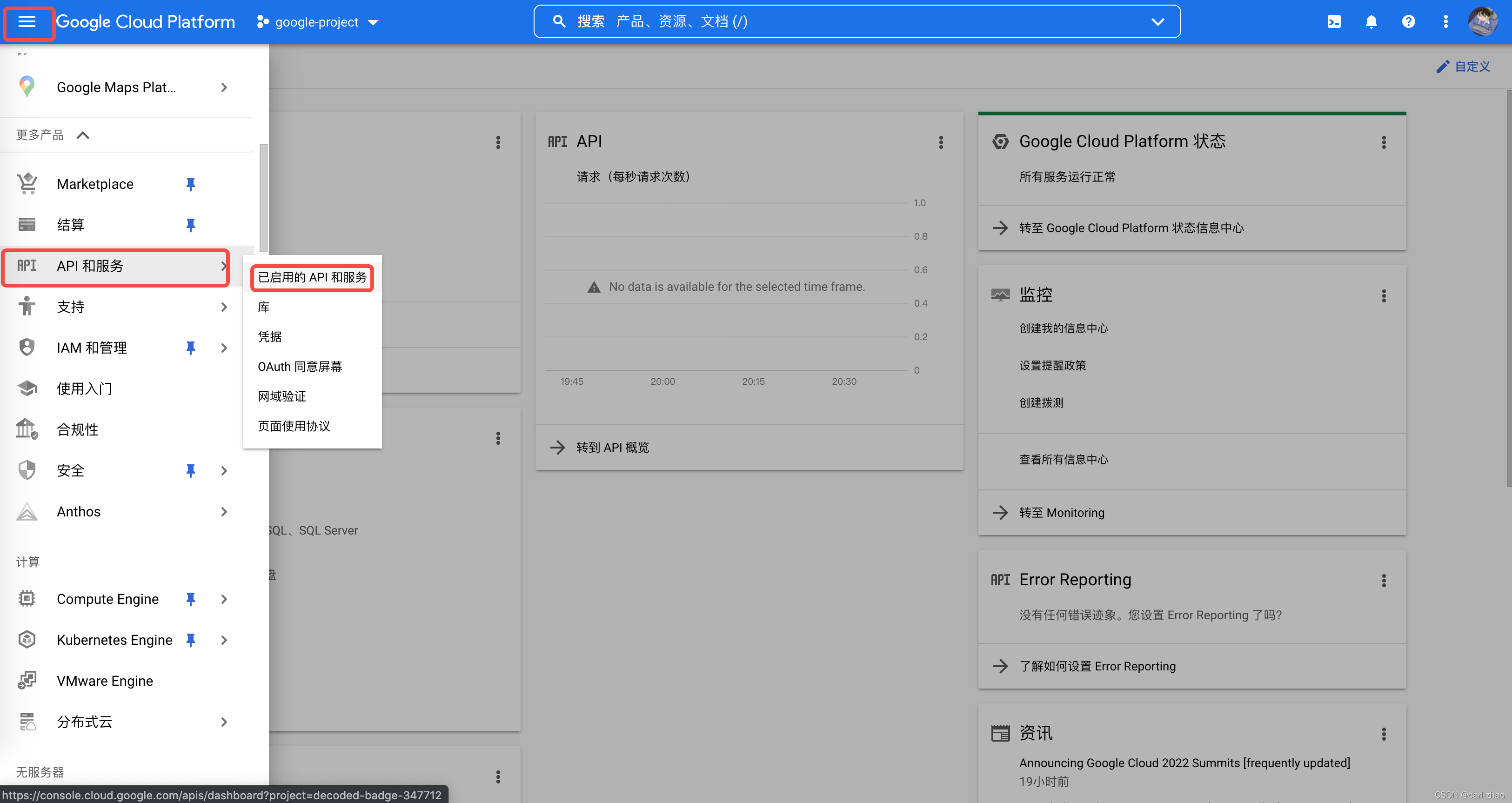This screenshot has width=1512, height=803.
Task: Open the google-project selector dropdown
Action: [318, 22]
